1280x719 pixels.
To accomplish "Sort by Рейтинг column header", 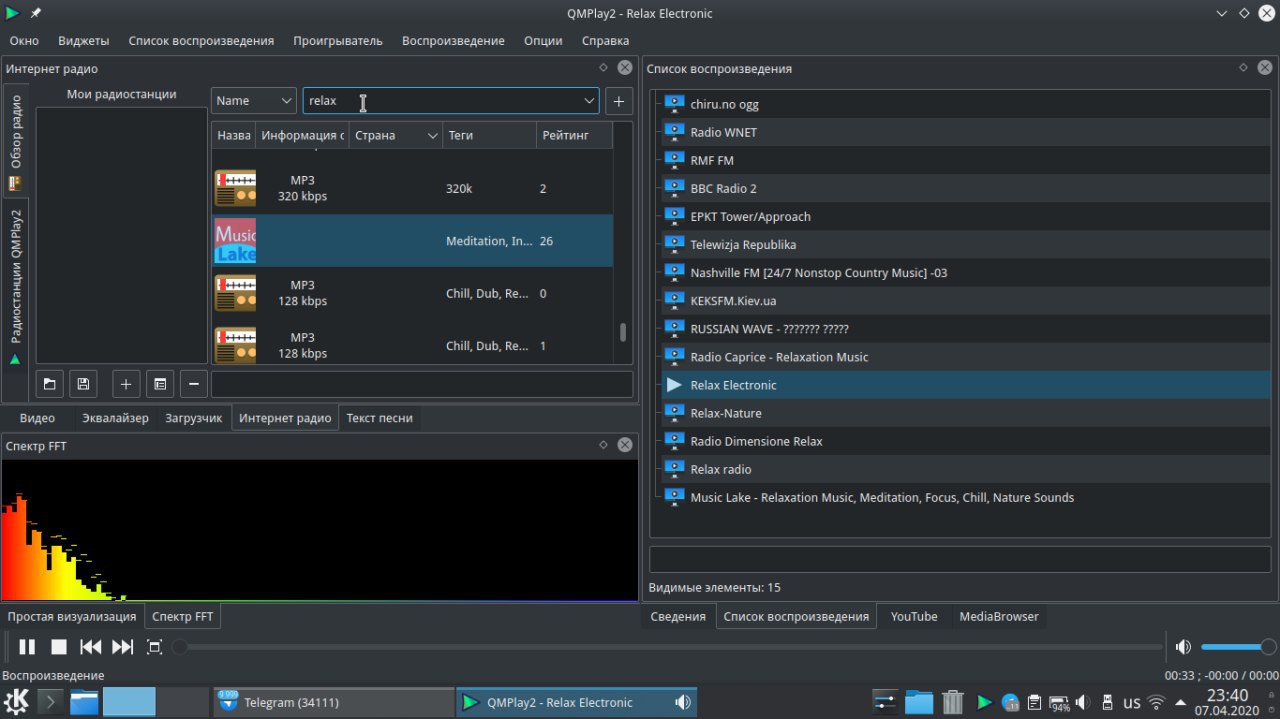I will click(x=573, y=135).
